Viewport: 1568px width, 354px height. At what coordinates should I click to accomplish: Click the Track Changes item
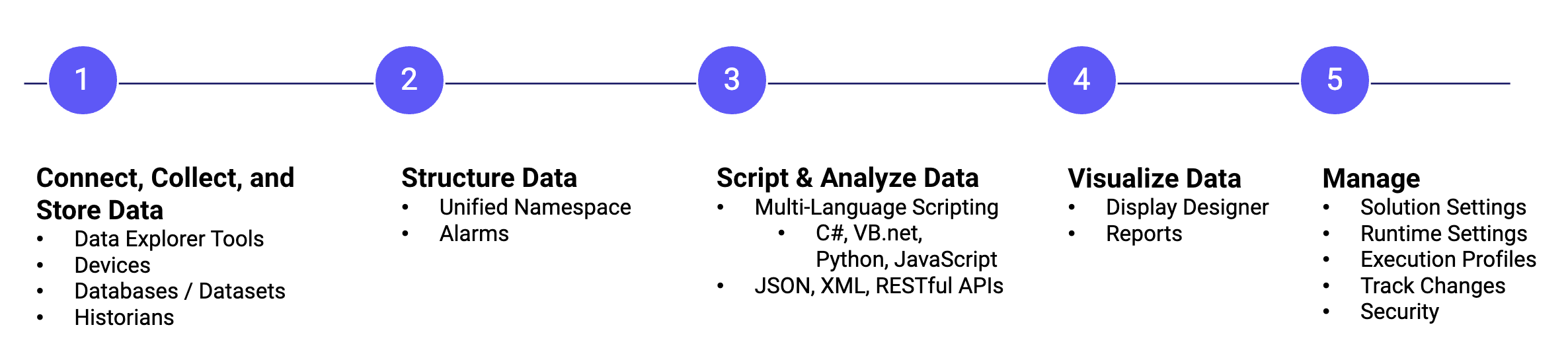1432,286
